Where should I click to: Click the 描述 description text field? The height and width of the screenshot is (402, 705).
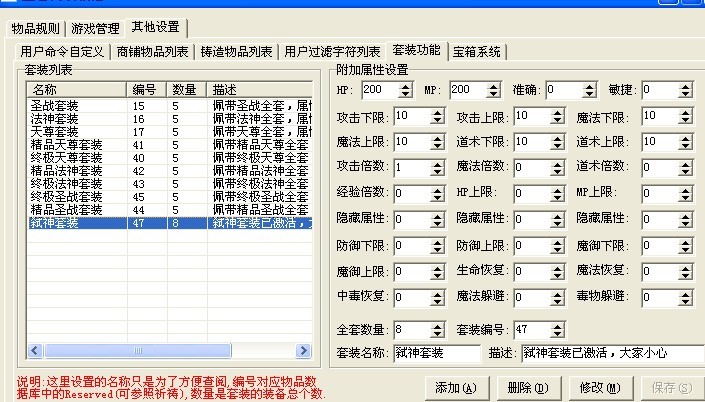tap(613, 353)
